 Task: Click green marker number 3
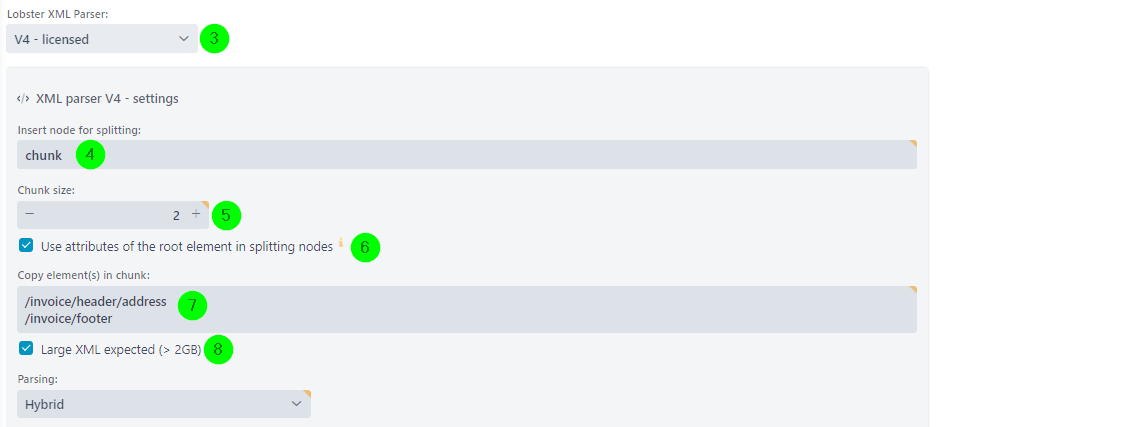click(x=214, y=39)
